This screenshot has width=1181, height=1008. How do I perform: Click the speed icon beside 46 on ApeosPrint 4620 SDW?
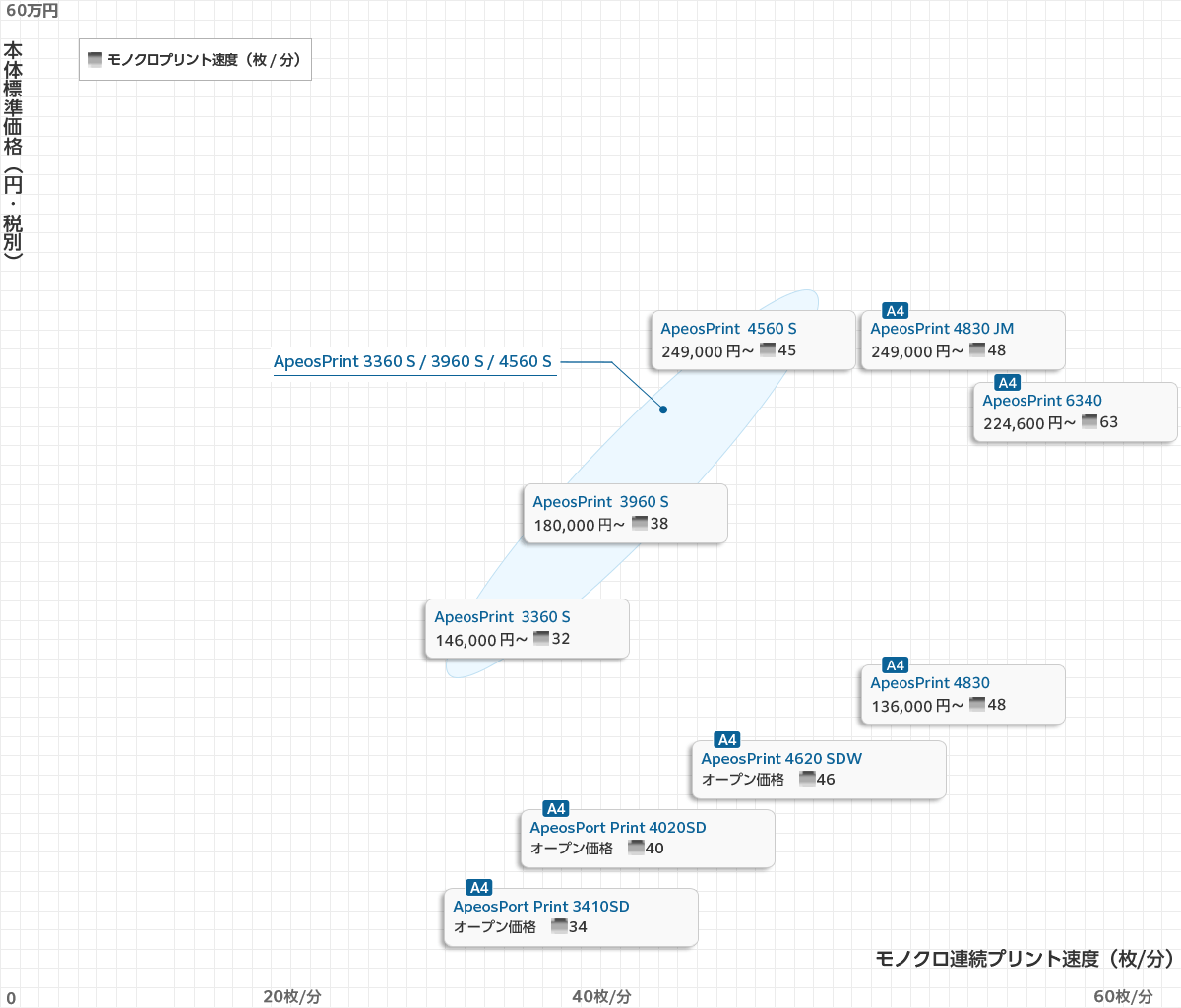808,779
